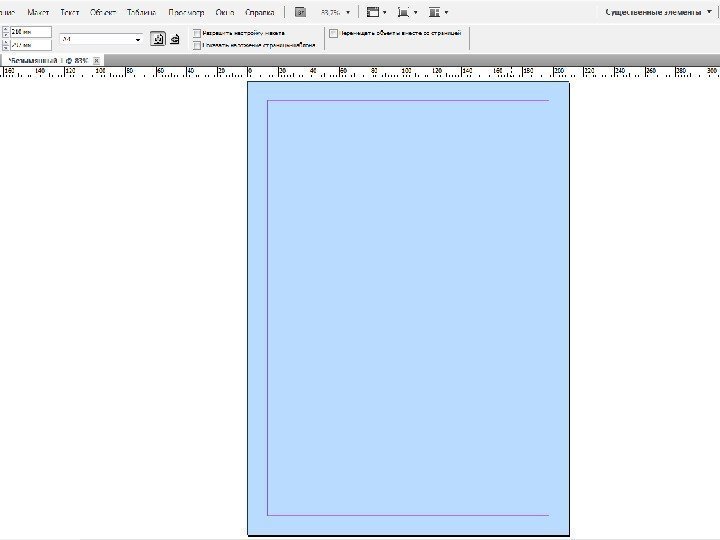Enable 'Показать наложение страницы-шаблона' checkbox

point(197,45)
